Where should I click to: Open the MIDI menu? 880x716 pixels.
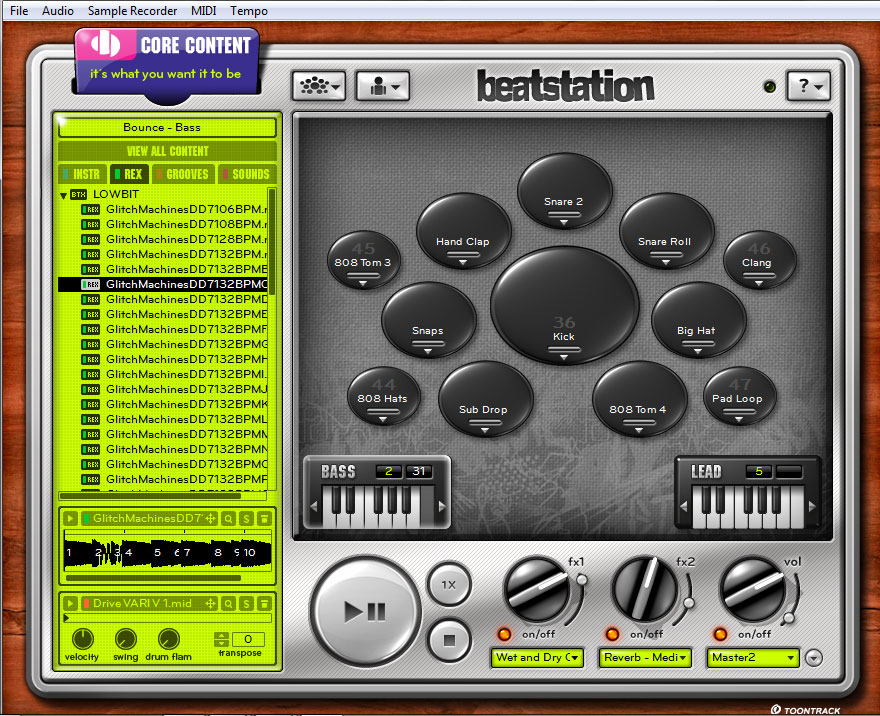[204, 11]
